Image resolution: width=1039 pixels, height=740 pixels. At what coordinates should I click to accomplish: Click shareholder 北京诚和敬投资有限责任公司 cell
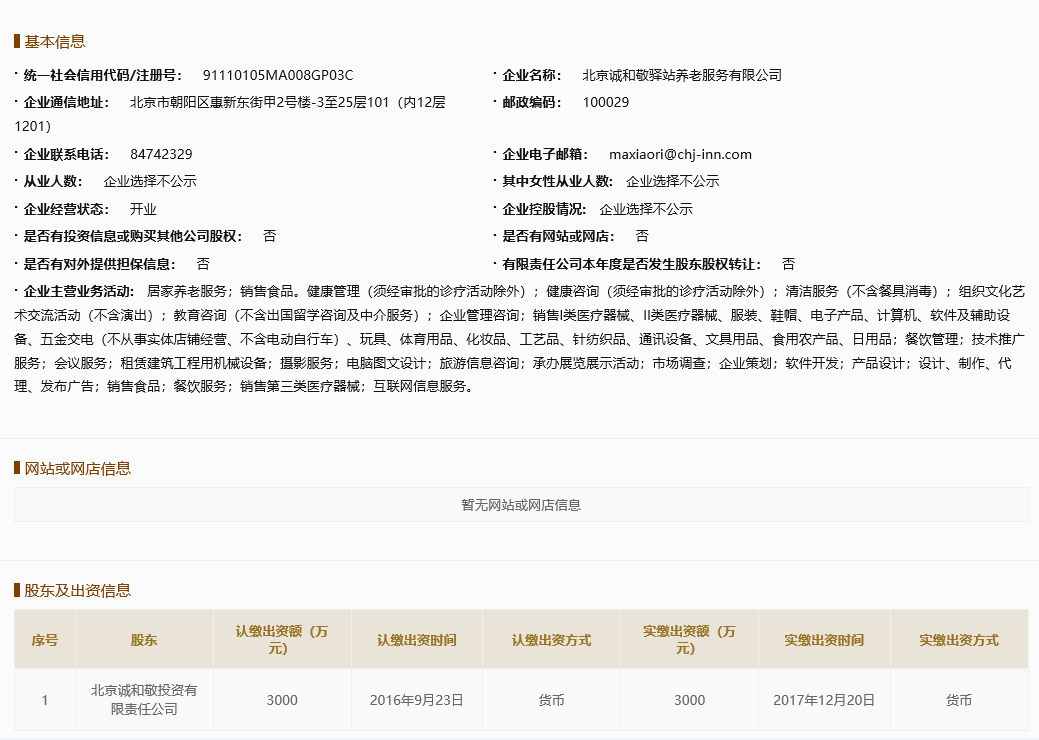tap(144, 700)
